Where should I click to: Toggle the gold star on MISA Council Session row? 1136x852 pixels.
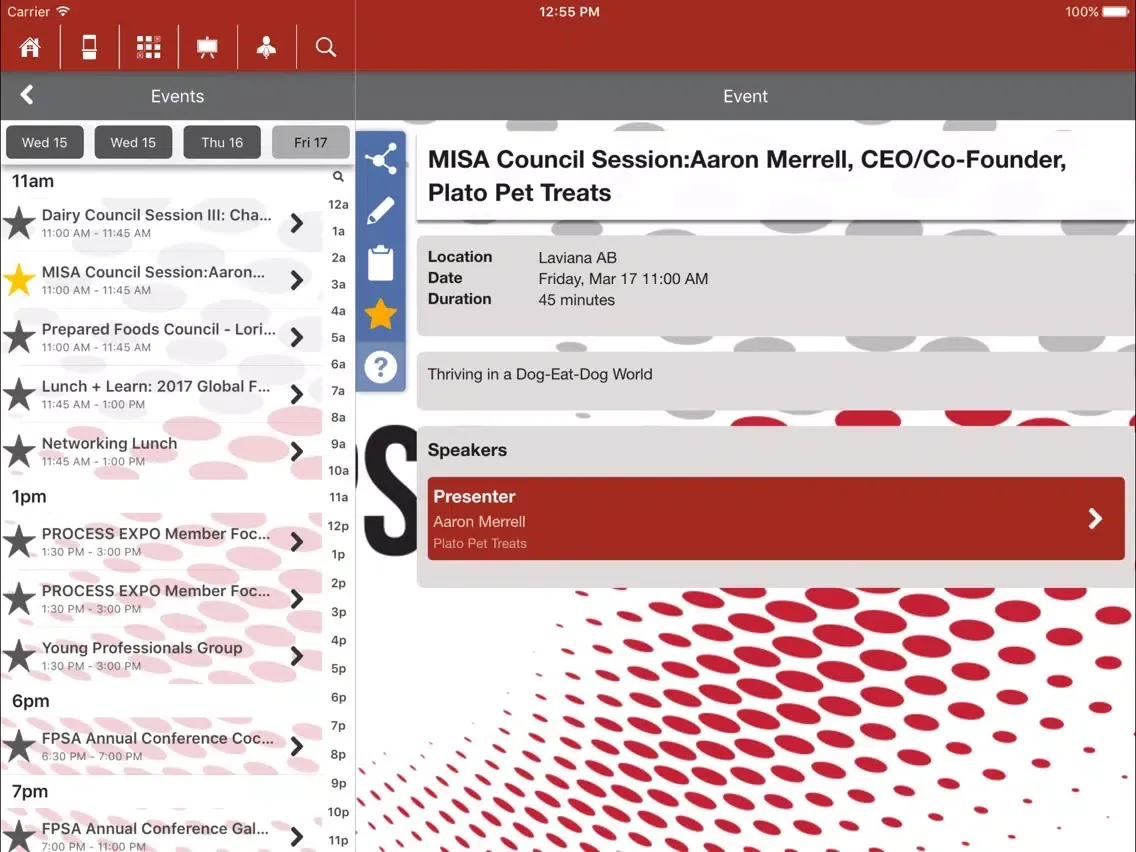[20, 280]
